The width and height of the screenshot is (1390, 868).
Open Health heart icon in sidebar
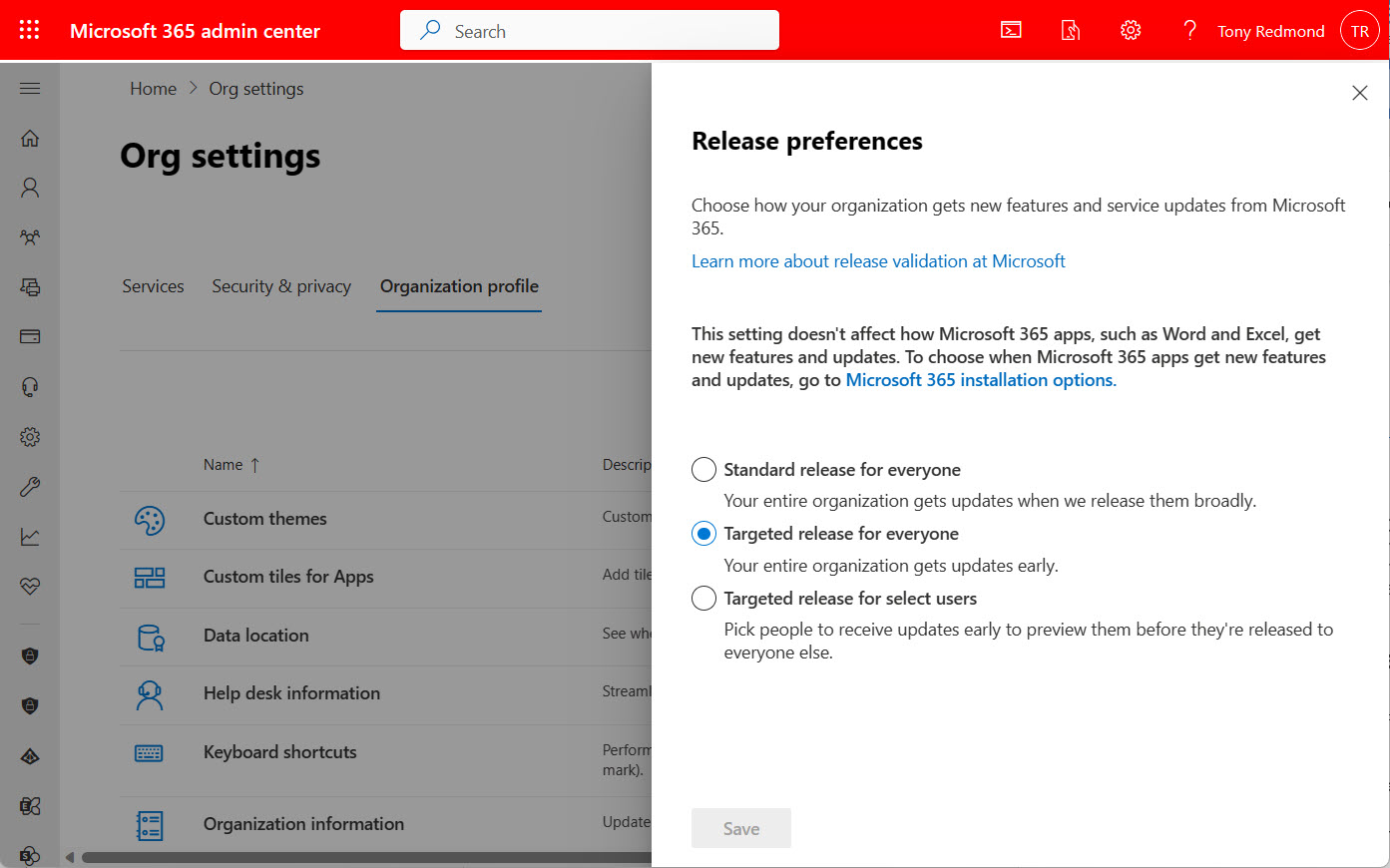click(x=30, y=587)
